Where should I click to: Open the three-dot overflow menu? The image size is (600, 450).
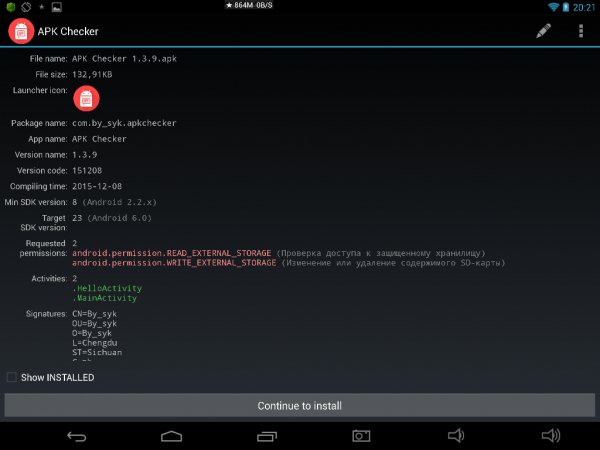tap(581, 31)
